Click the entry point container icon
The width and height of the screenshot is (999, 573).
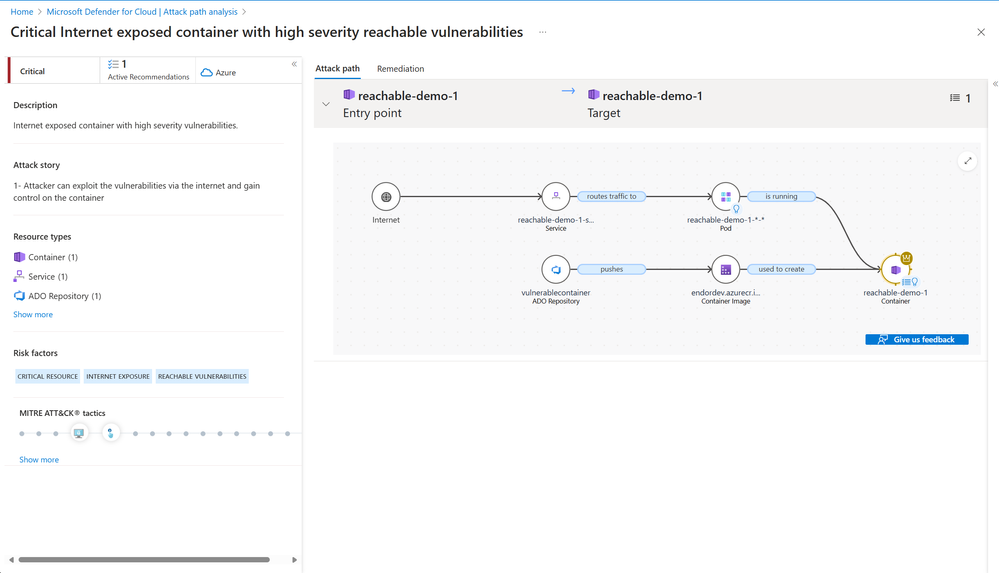(x=349, y=94)
